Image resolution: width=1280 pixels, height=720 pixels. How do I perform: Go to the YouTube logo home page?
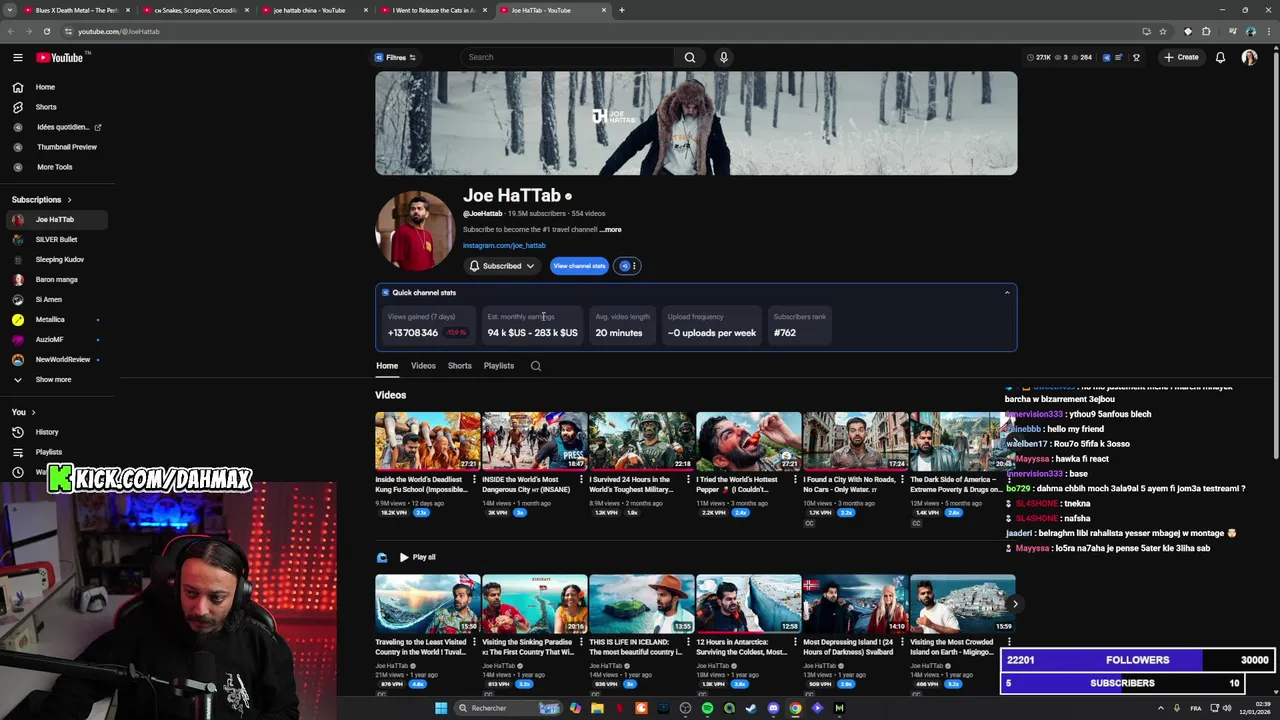pos(61,57)
